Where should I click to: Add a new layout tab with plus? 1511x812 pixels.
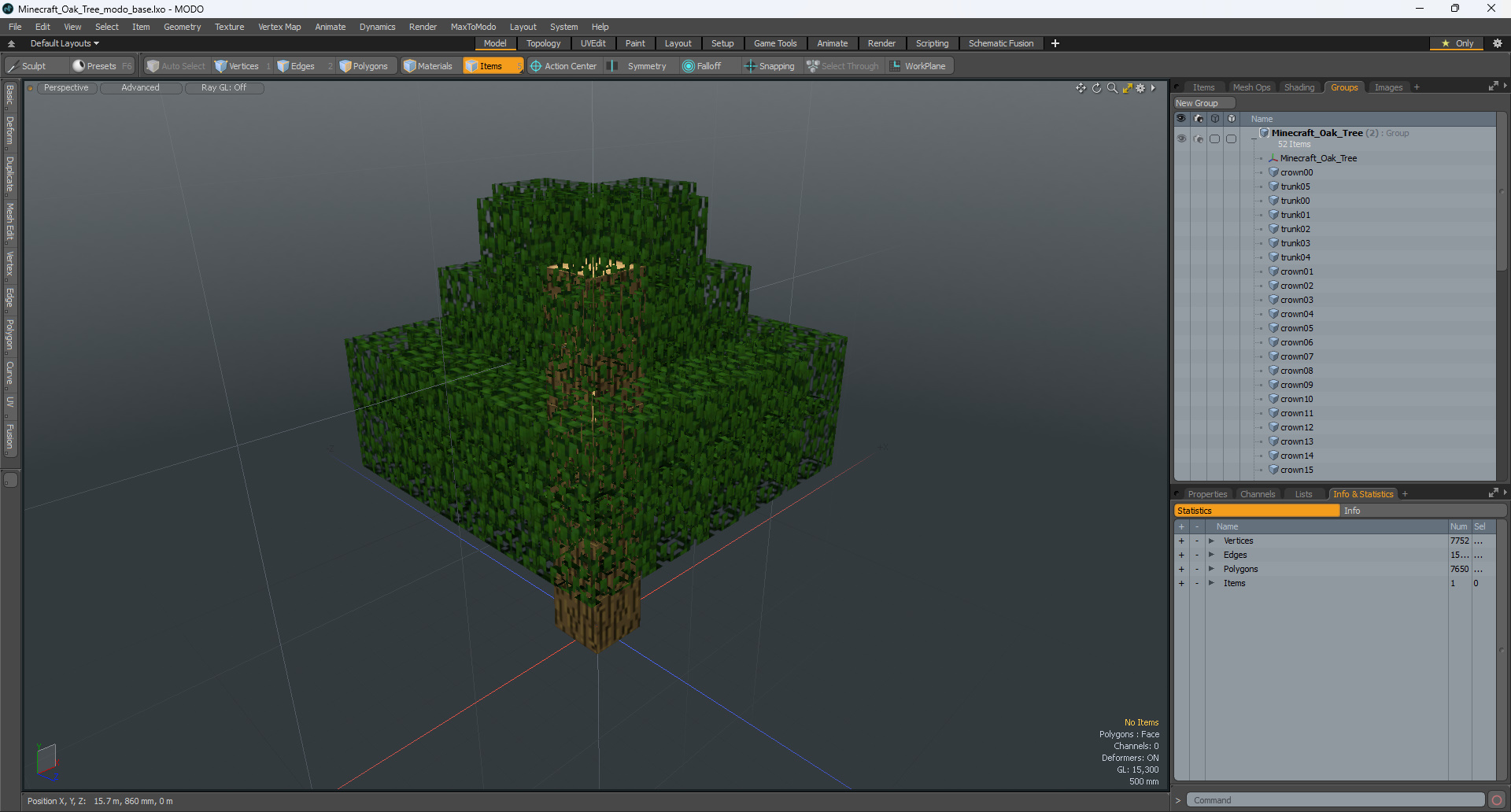coord(1055,43)
